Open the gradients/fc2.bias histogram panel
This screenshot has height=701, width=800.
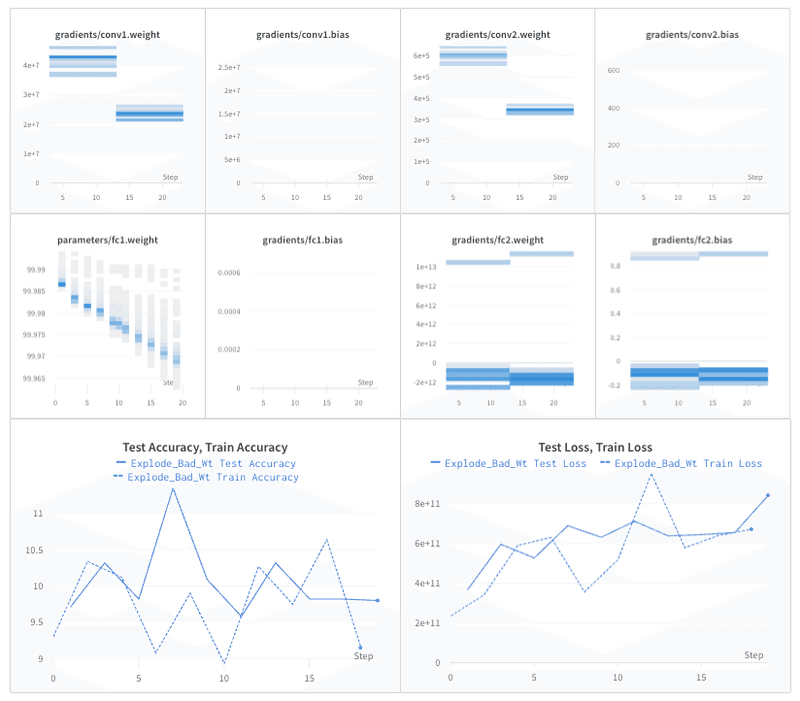[x=692, y=316]
